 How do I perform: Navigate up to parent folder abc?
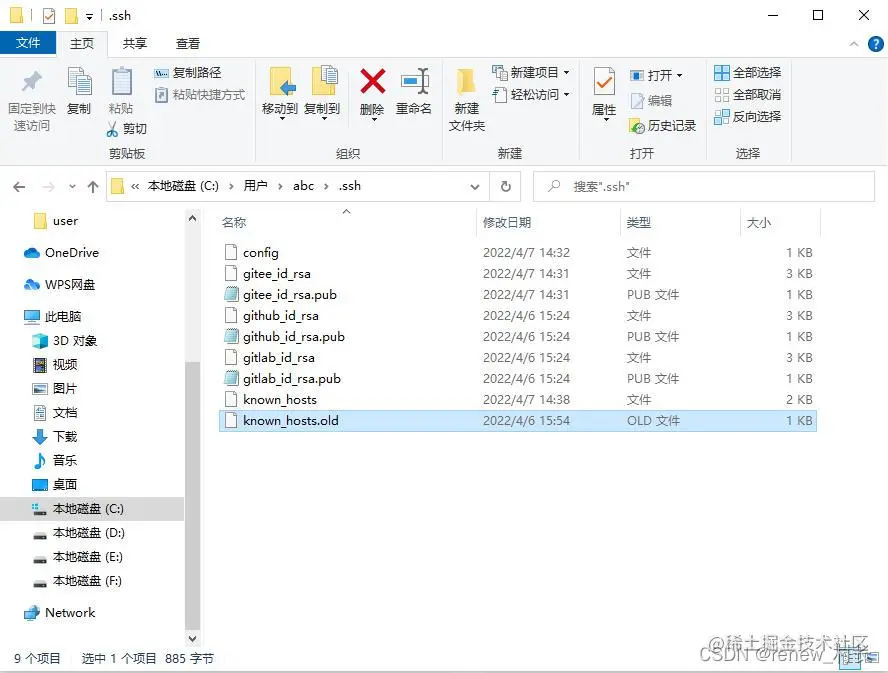coord(91,186)
